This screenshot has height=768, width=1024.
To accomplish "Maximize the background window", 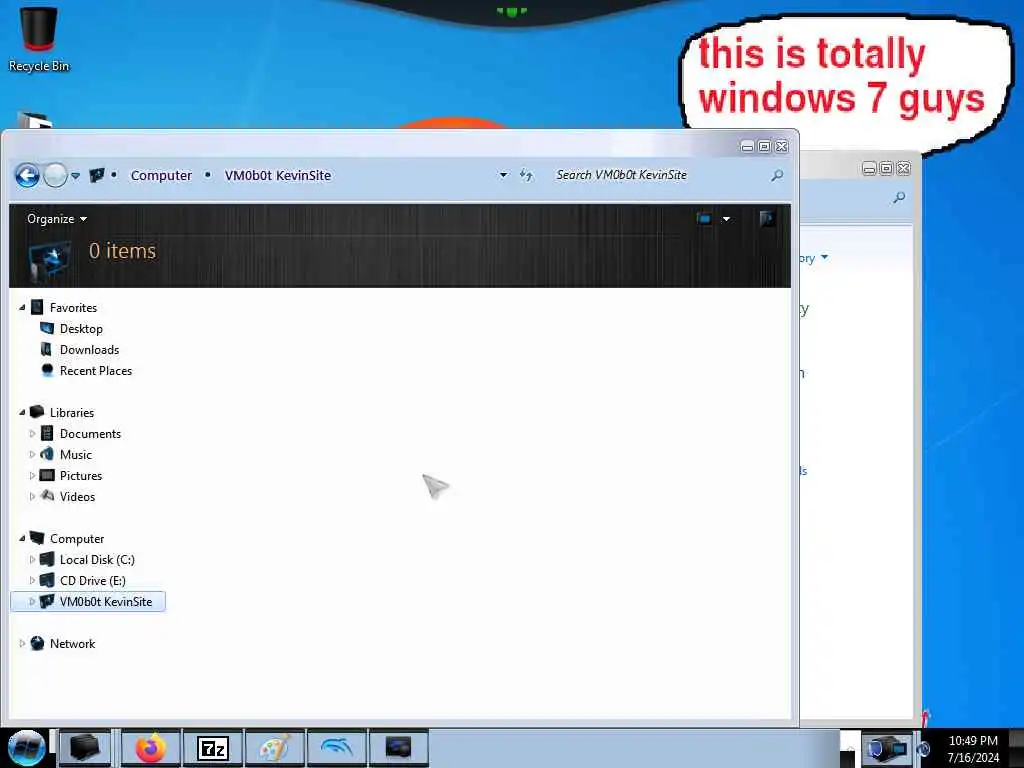I will (886, 168).
